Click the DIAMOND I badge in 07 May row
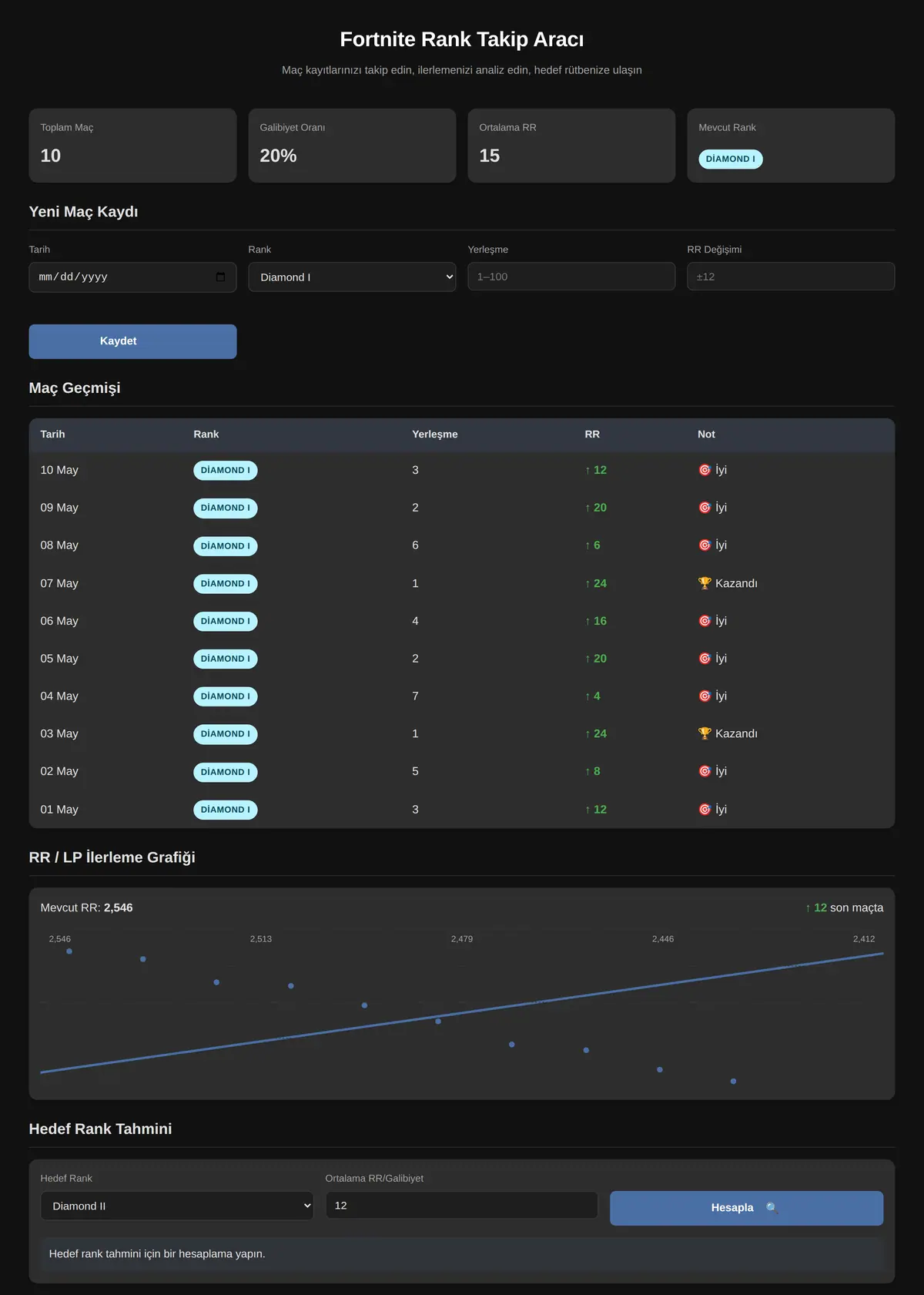Image resolution: width=924 pixels, height=1295 pixels. [x=226, y=584]
